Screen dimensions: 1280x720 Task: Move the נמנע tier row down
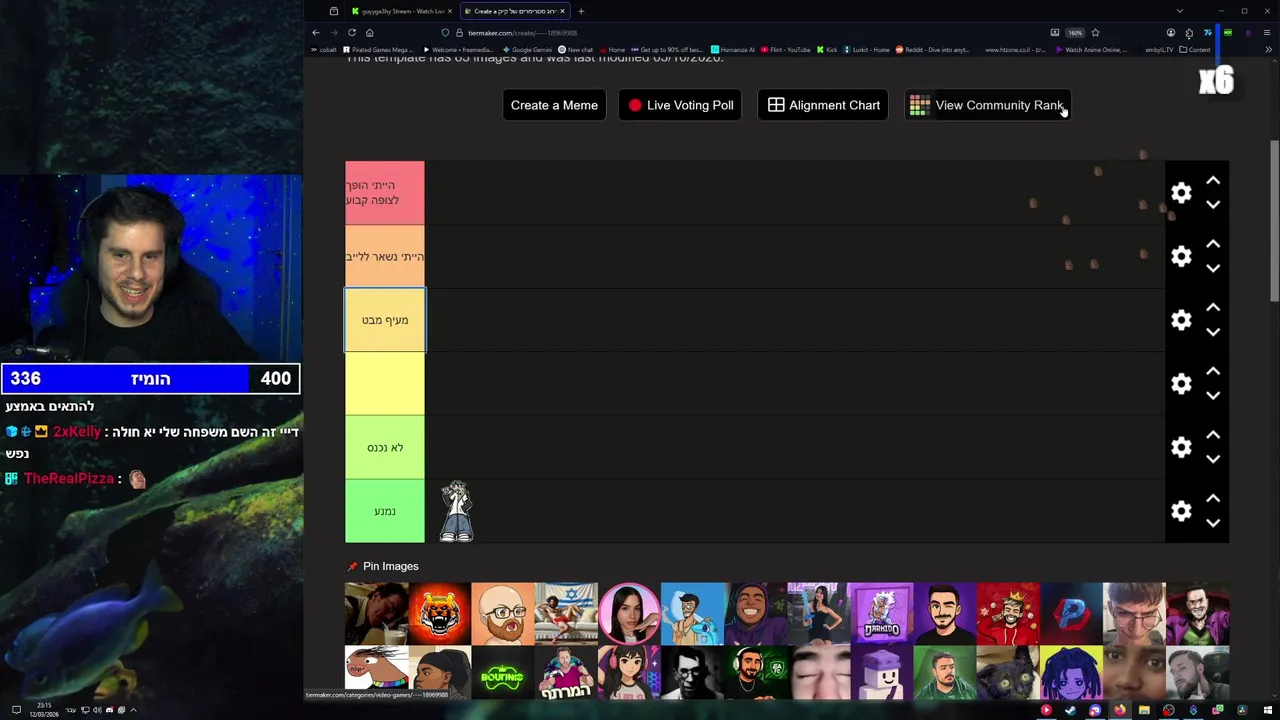[1213, 523]
